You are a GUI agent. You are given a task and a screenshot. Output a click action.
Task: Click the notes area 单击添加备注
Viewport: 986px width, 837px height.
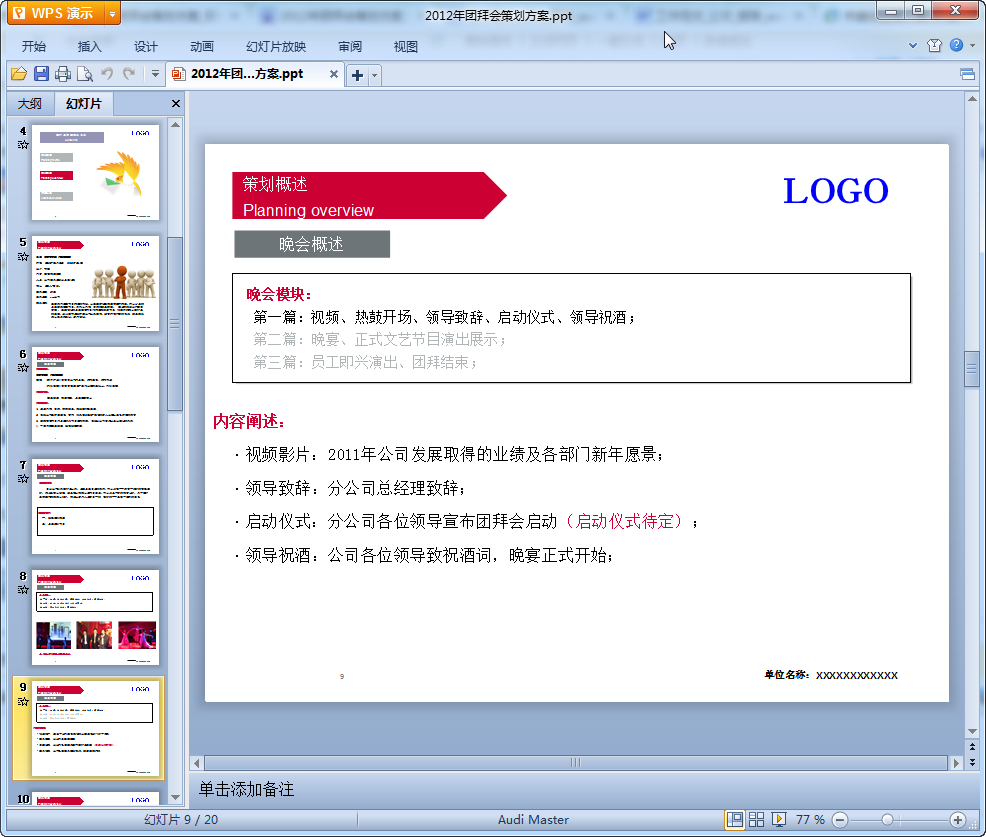246,789
